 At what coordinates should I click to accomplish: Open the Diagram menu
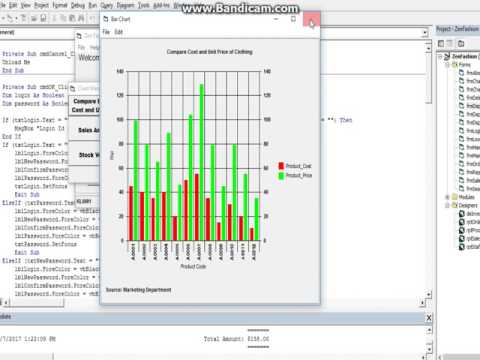[x=126, y=5]
